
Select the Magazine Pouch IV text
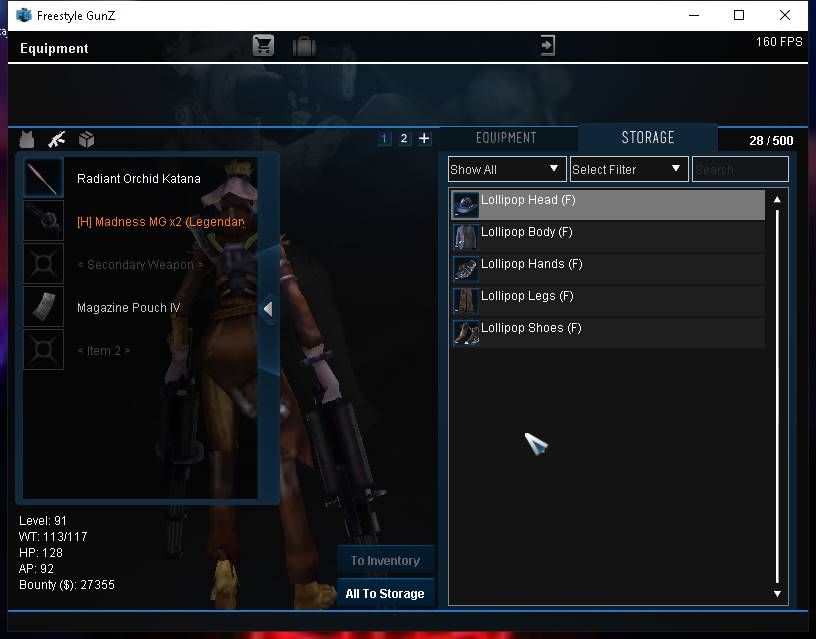[129, 308]
